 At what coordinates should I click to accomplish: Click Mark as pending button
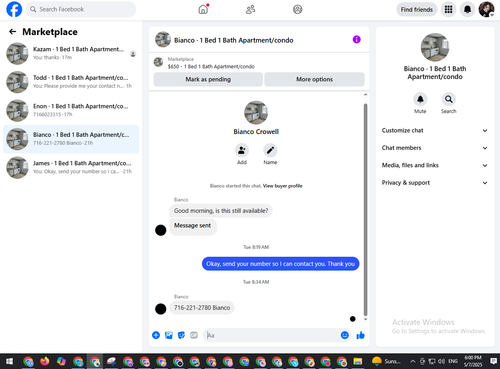click(x=208, y=79)
